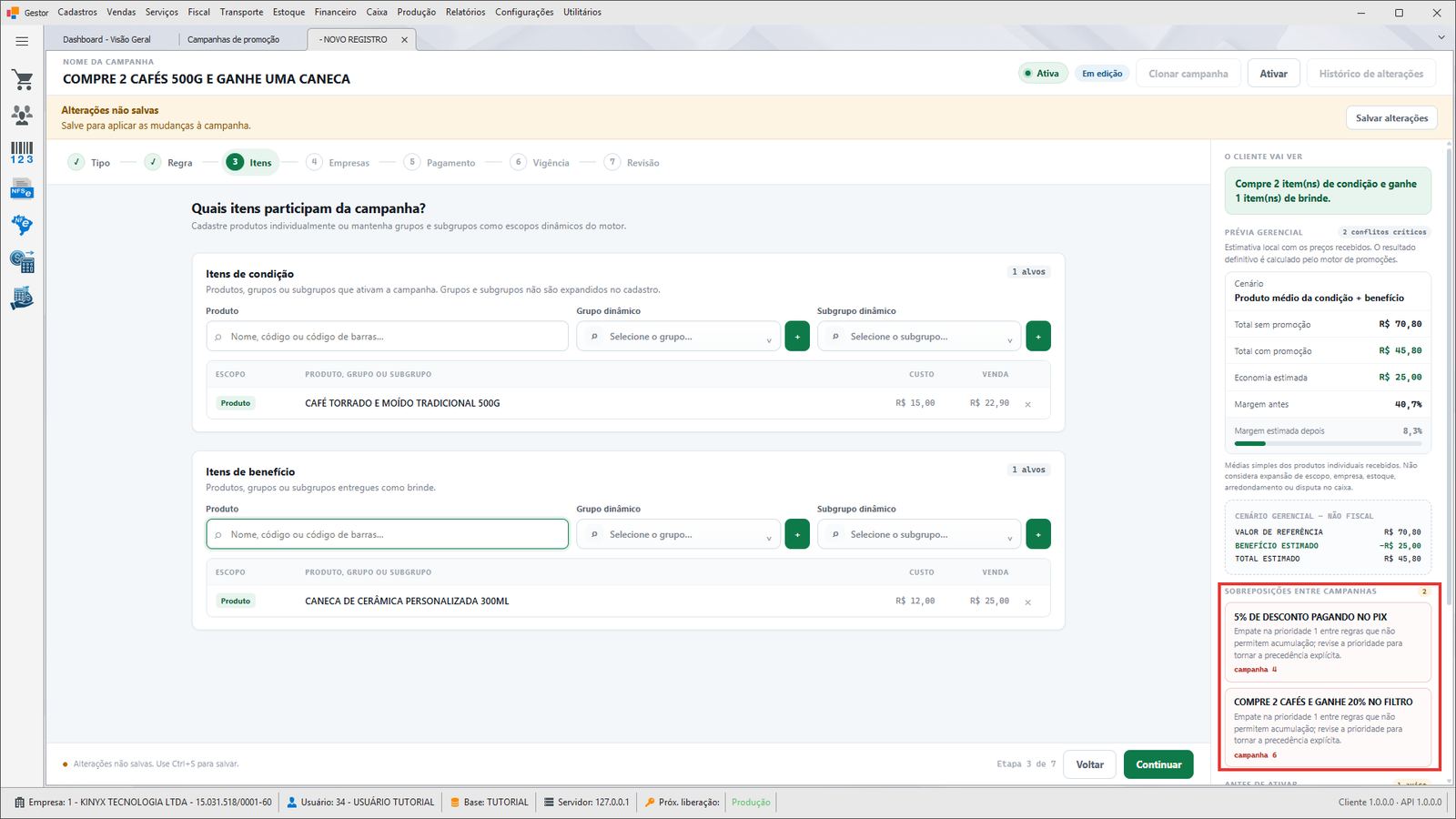Screen dimensions: 1456x819
Task: Close the NOVO REGISTRO tab
Action: click(x=405, y=40)
